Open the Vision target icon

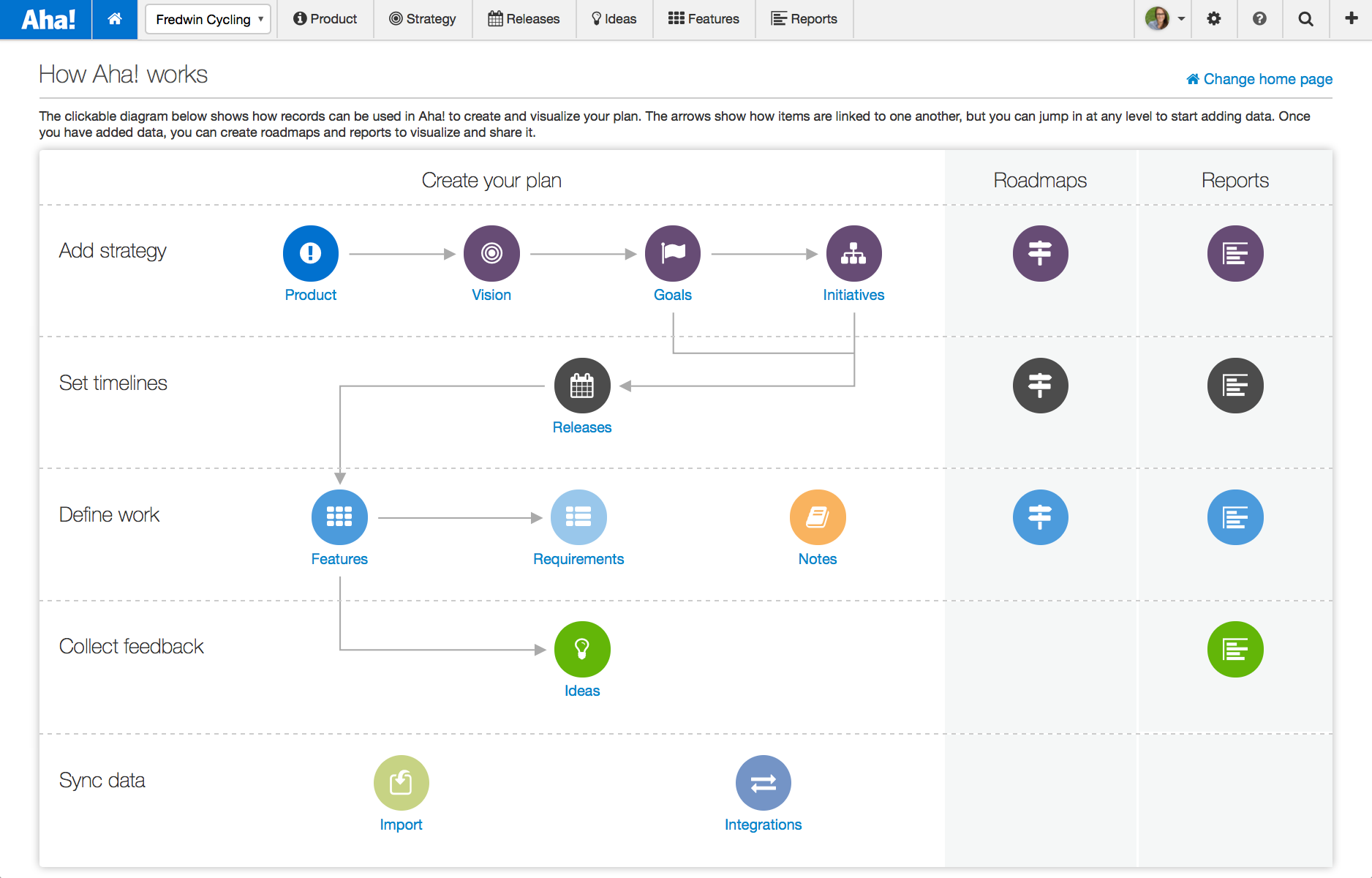pyautogui.click(x=491, y=253)
